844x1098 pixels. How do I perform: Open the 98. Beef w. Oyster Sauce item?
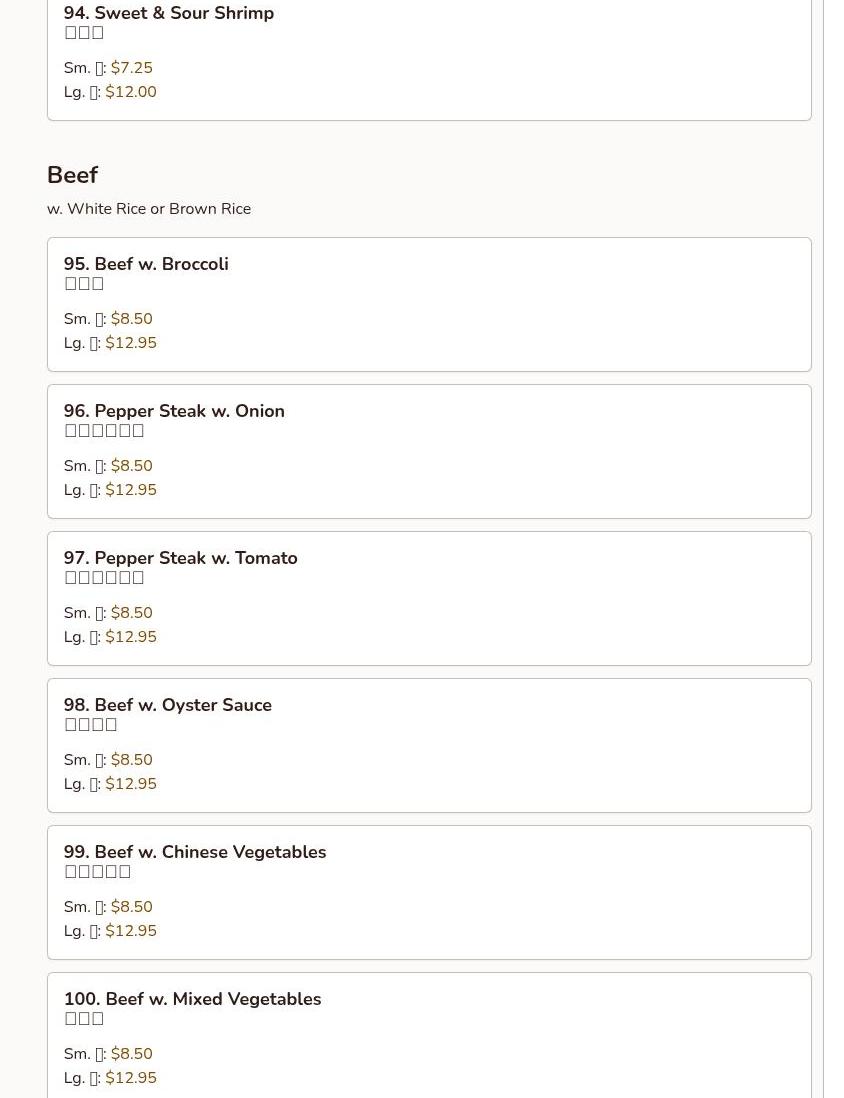point(167,705)
